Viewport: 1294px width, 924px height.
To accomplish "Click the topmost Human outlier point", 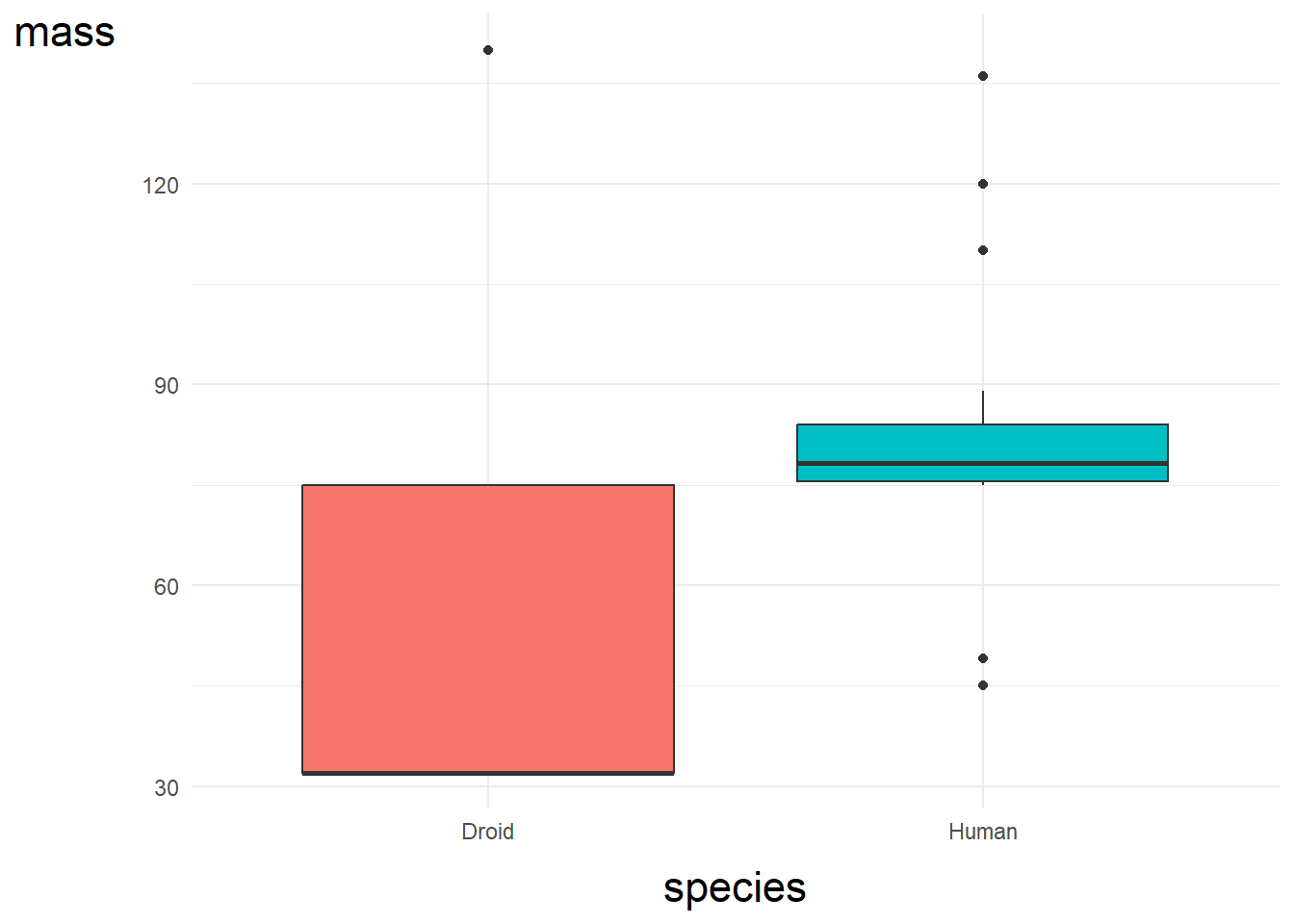I will click(983, 76).
